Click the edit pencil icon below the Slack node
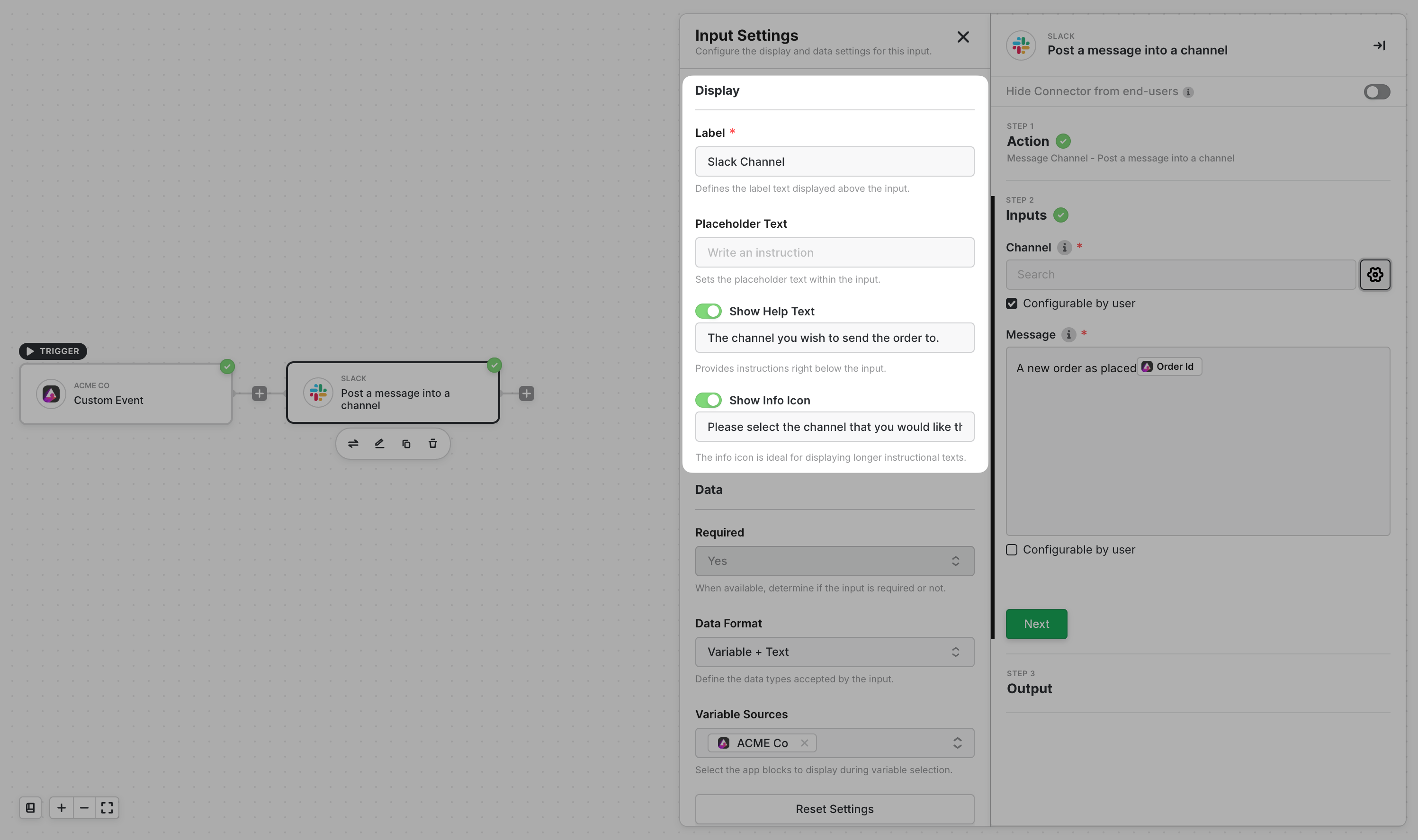 point(379,444)
